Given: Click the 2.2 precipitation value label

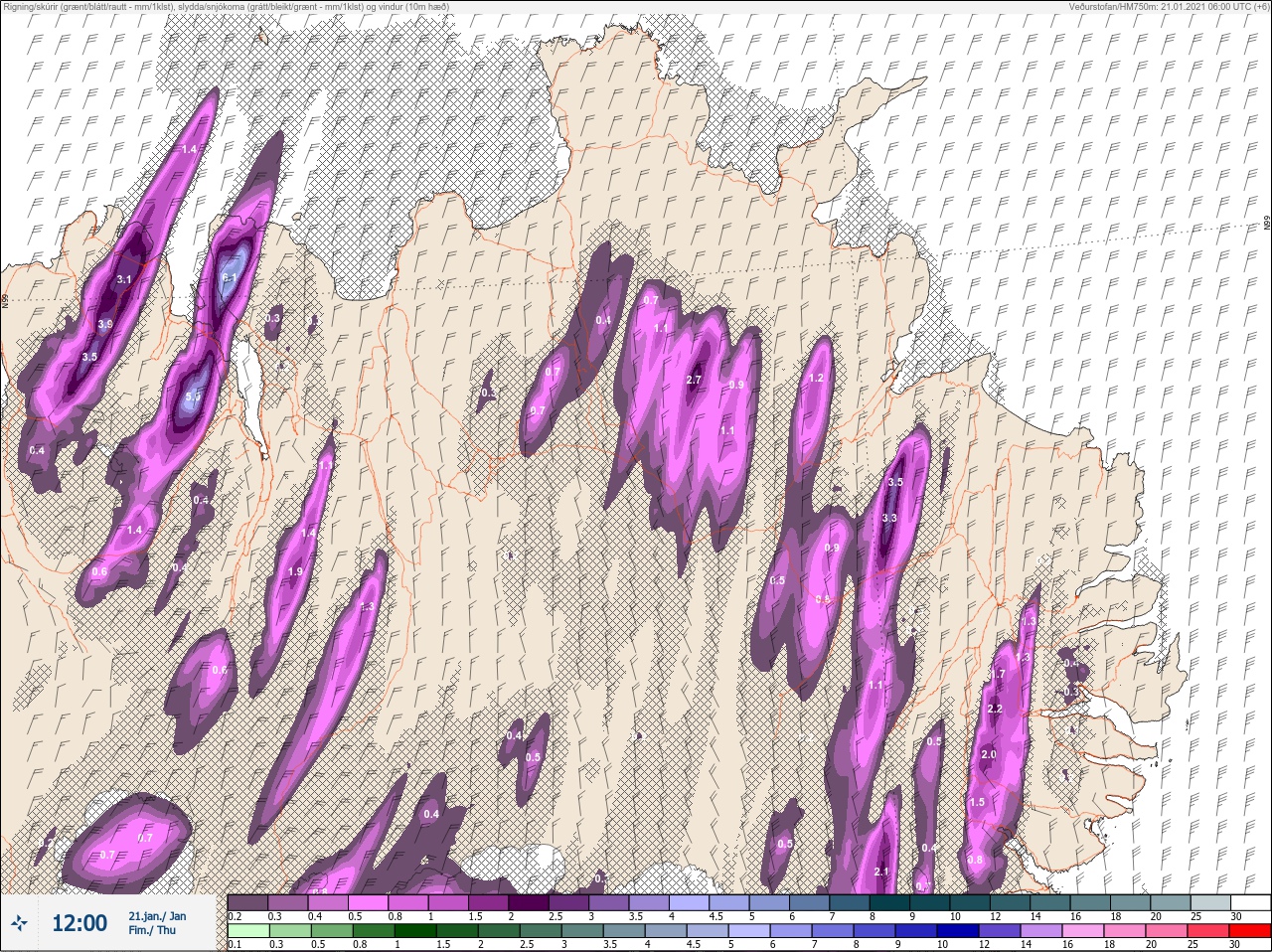Looking at the screenshot, I should tap(995, 709).
